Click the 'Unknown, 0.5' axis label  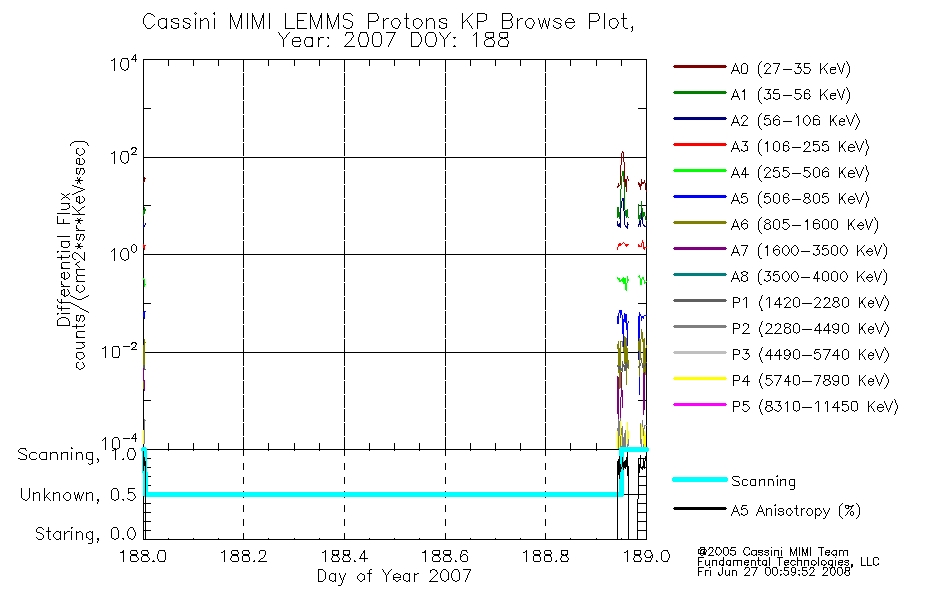click(78, 495)
